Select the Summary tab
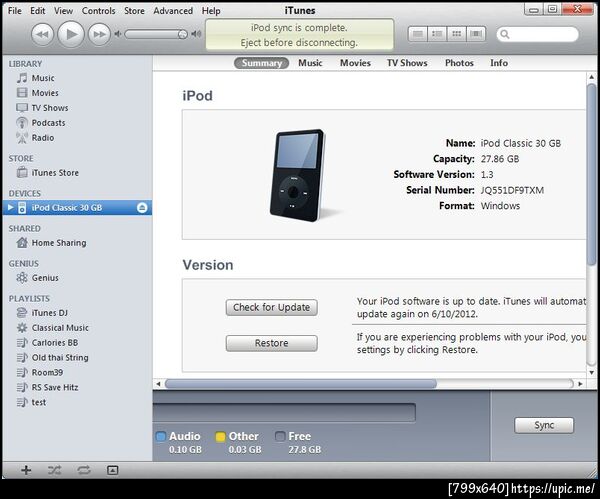 click(x=261, y=63)
